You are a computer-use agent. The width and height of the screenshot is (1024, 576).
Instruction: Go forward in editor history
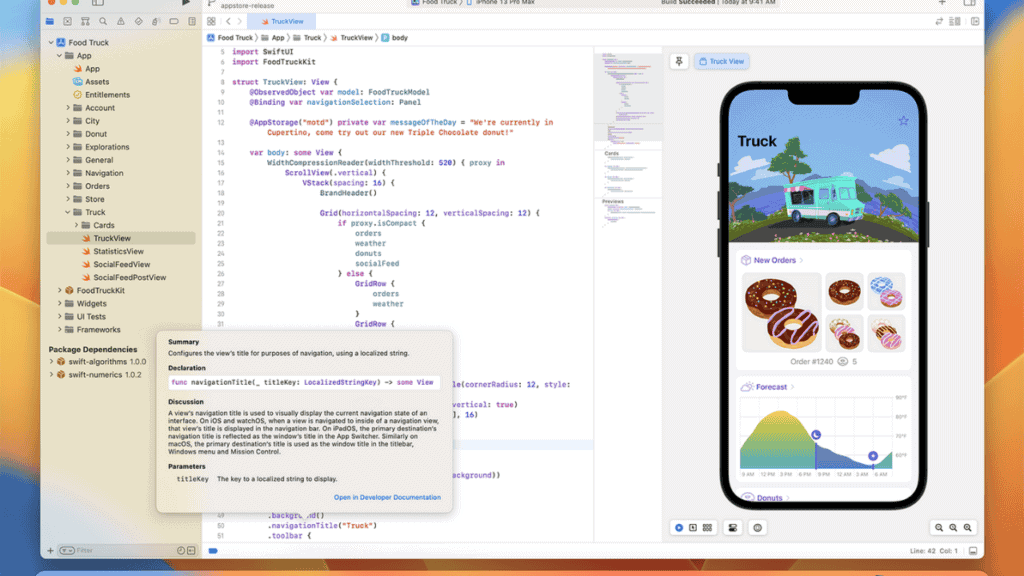click(x=240, y=22)
